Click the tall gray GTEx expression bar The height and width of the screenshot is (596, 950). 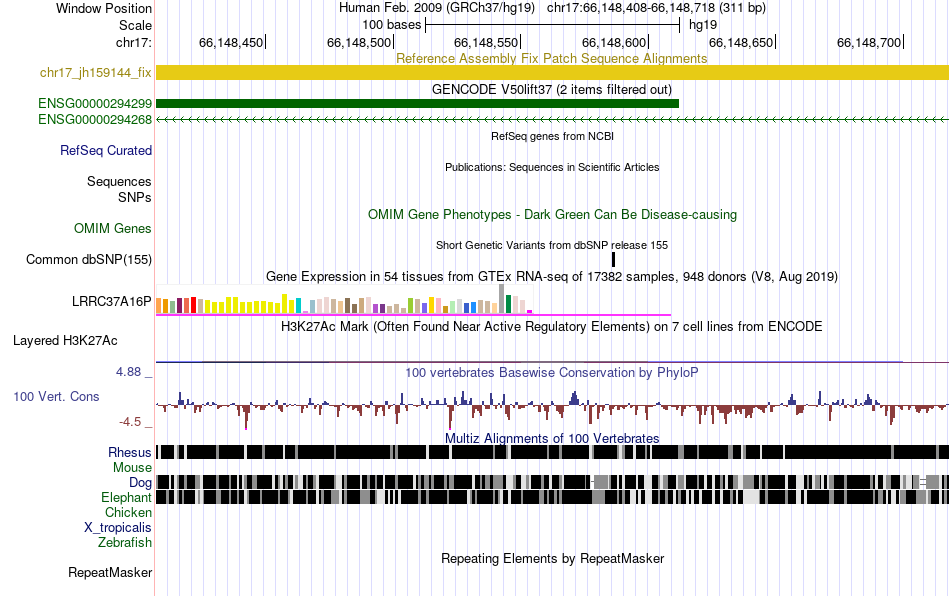[502, 299]
